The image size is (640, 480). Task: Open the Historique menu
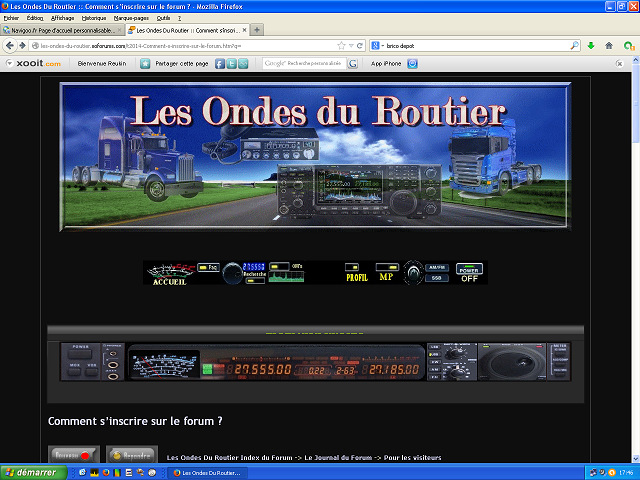pyautogui.click(x=94, y=18)
